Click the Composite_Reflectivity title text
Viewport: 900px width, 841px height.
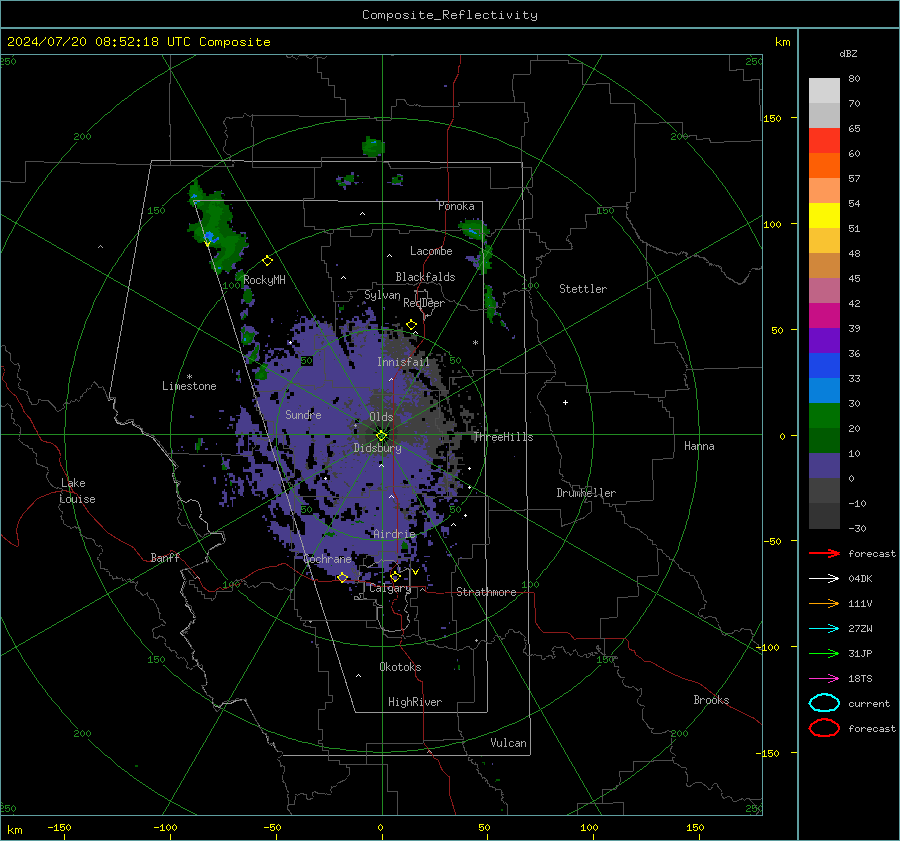click(449, 15)
